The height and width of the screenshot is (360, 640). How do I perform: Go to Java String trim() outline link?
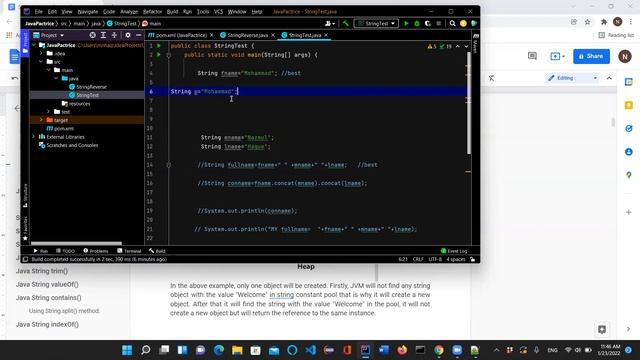click(42, 271)
